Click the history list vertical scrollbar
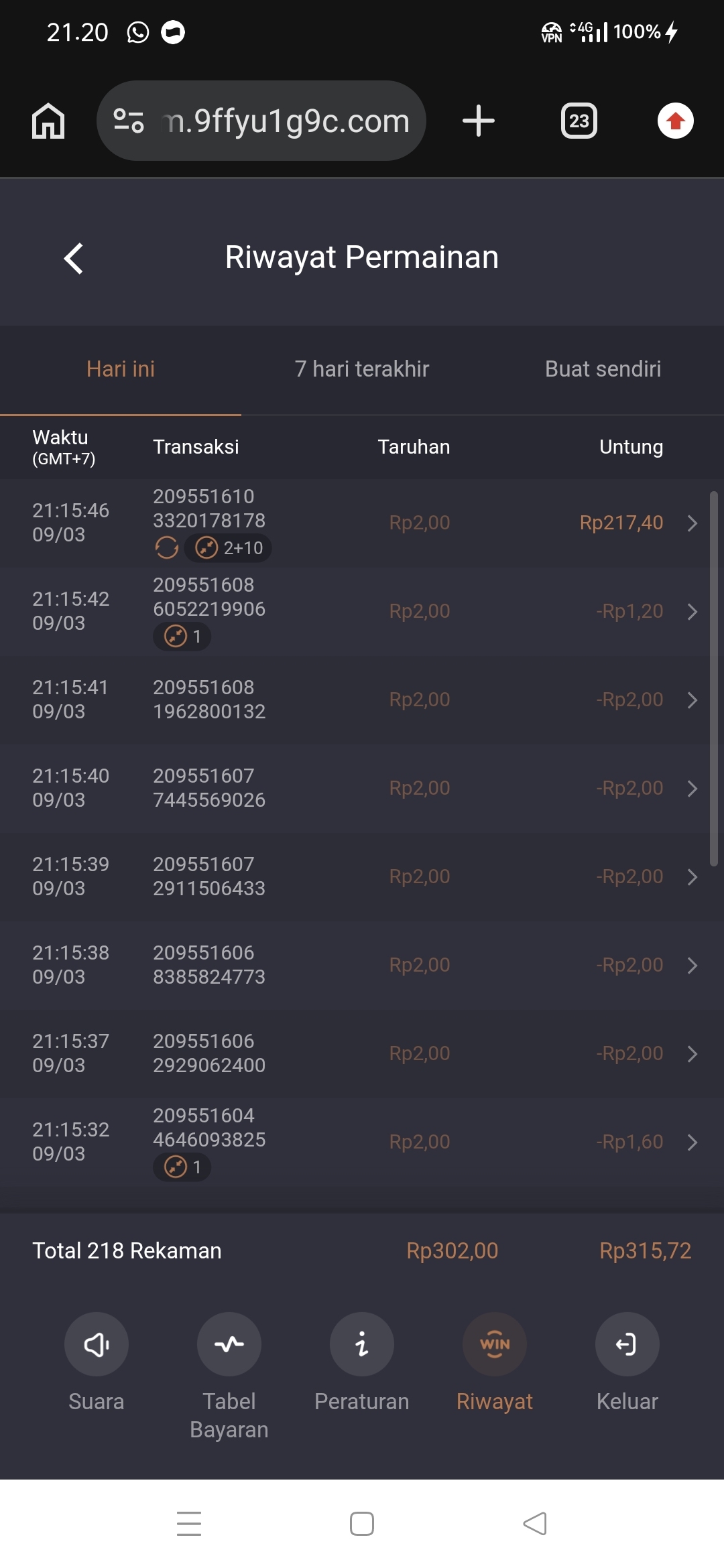 tap(714, 678)
